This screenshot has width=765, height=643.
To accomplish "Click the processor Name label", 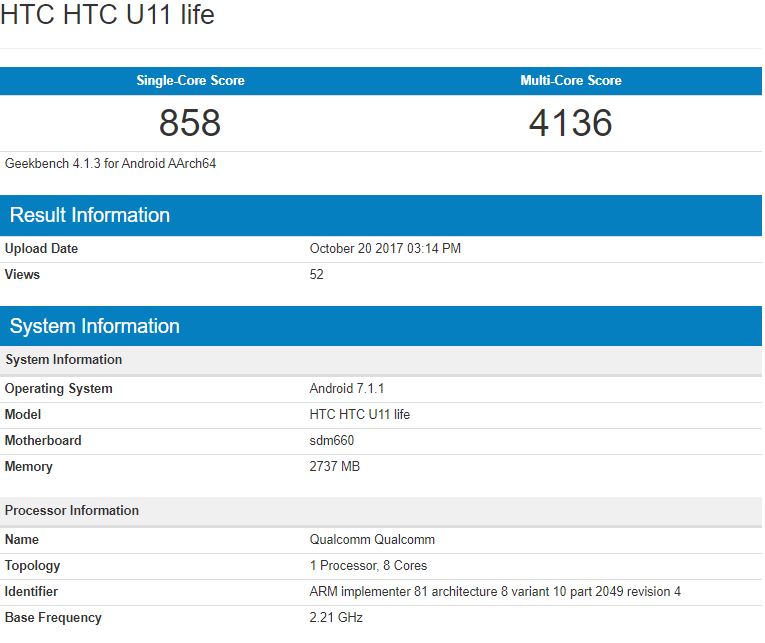I will tap(22, 540).
